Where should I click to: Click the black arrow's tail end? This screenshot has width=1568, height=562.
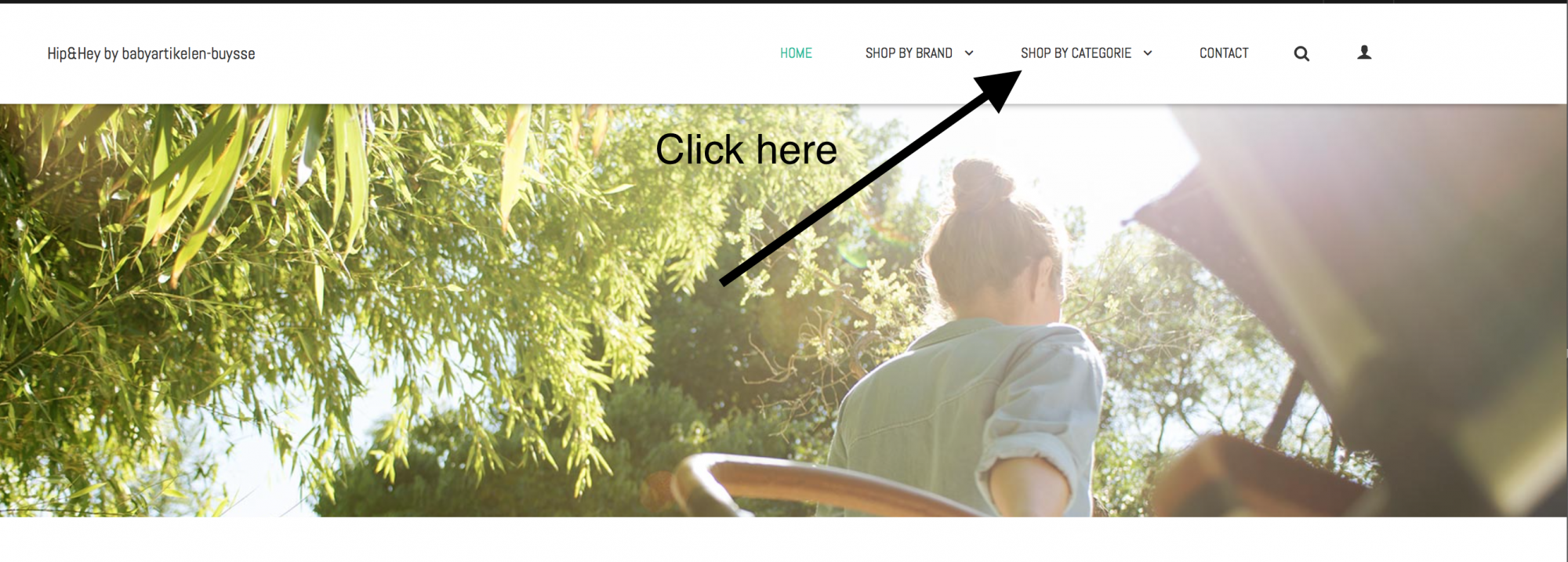724,281
